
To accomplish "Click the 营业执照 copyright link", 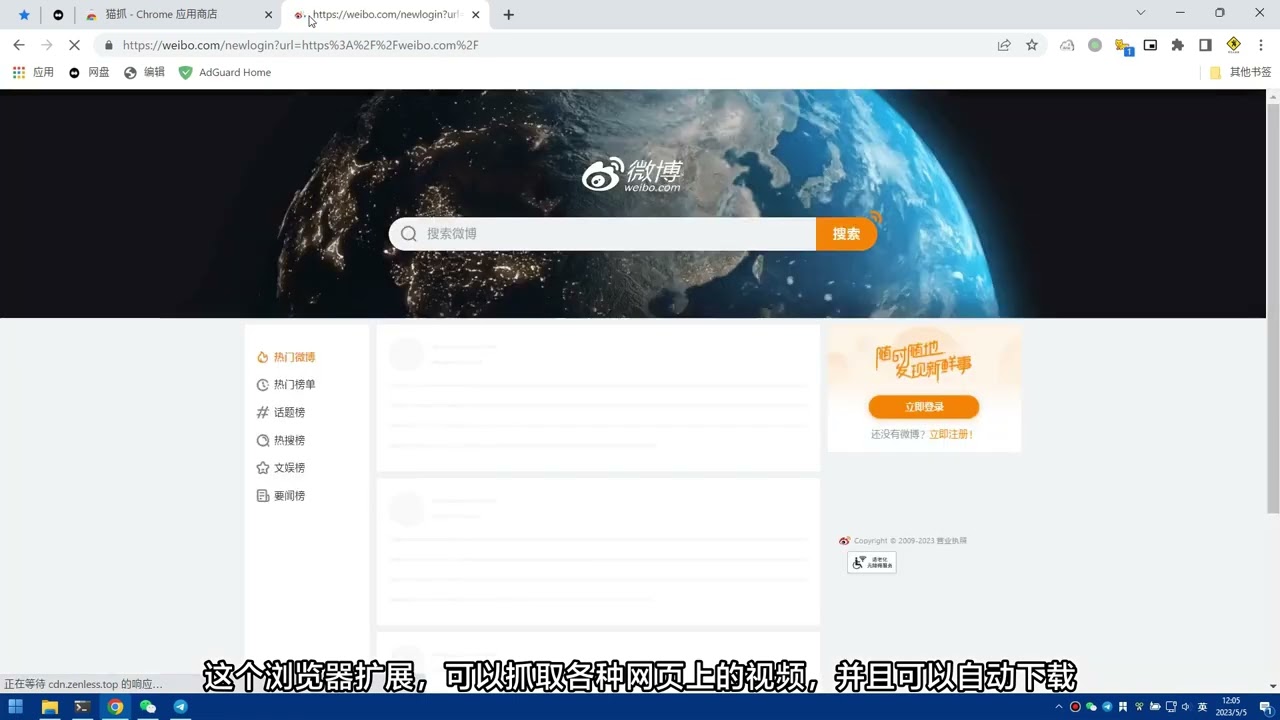I will click(950, 541).
